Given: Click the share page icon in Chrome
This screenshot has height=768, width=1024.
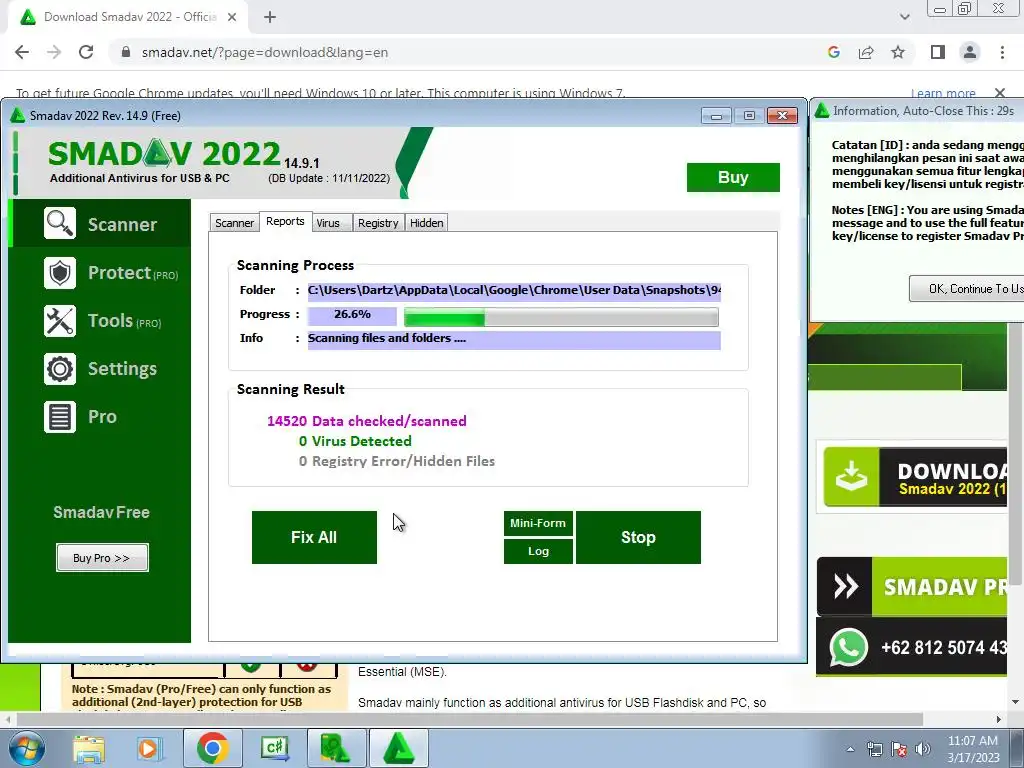Looking at the screenshot, I should tap(866, 52).
